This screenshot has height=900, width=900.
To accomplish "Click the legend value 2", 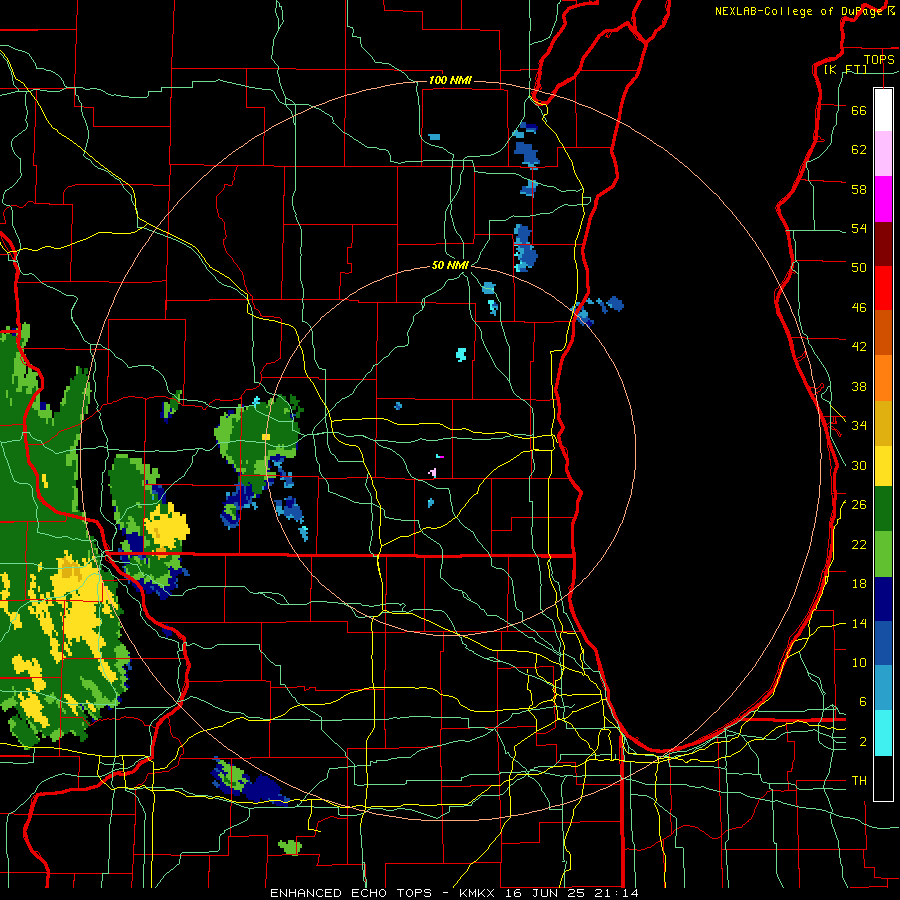I will (x=862, y=741).
